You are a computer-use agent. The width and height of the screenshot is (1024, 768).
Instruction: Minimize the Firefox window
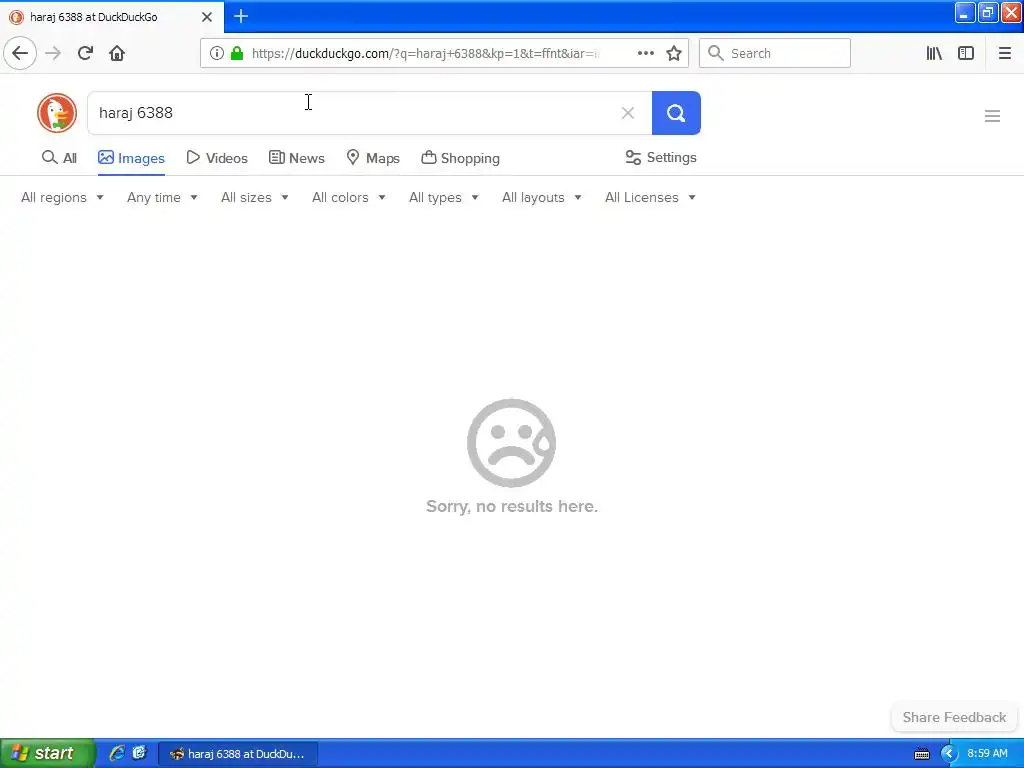(965, 12)
